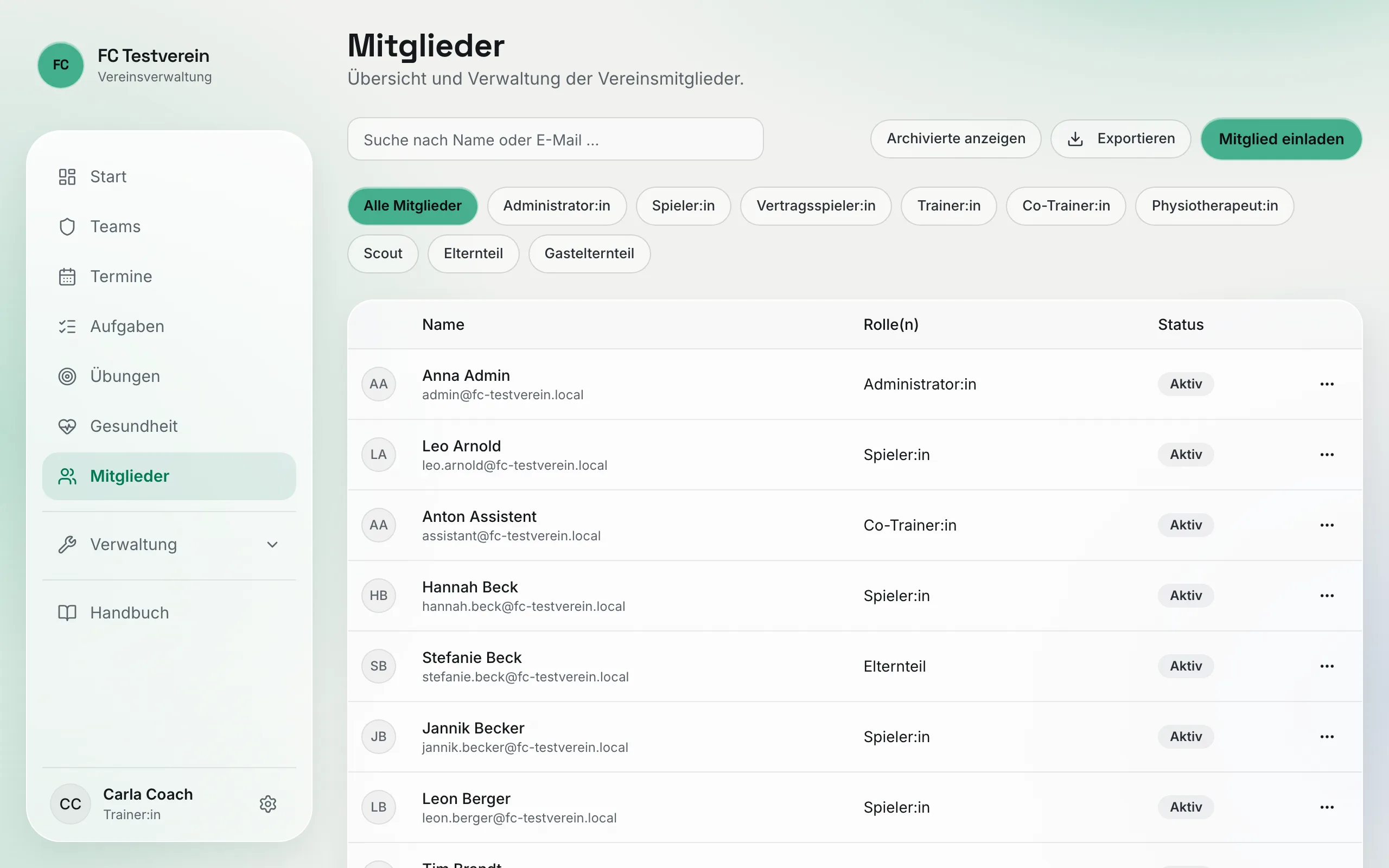1389x868 pixels.
Task: Click Mitglied einladen button
Action: click(1281, 139)
